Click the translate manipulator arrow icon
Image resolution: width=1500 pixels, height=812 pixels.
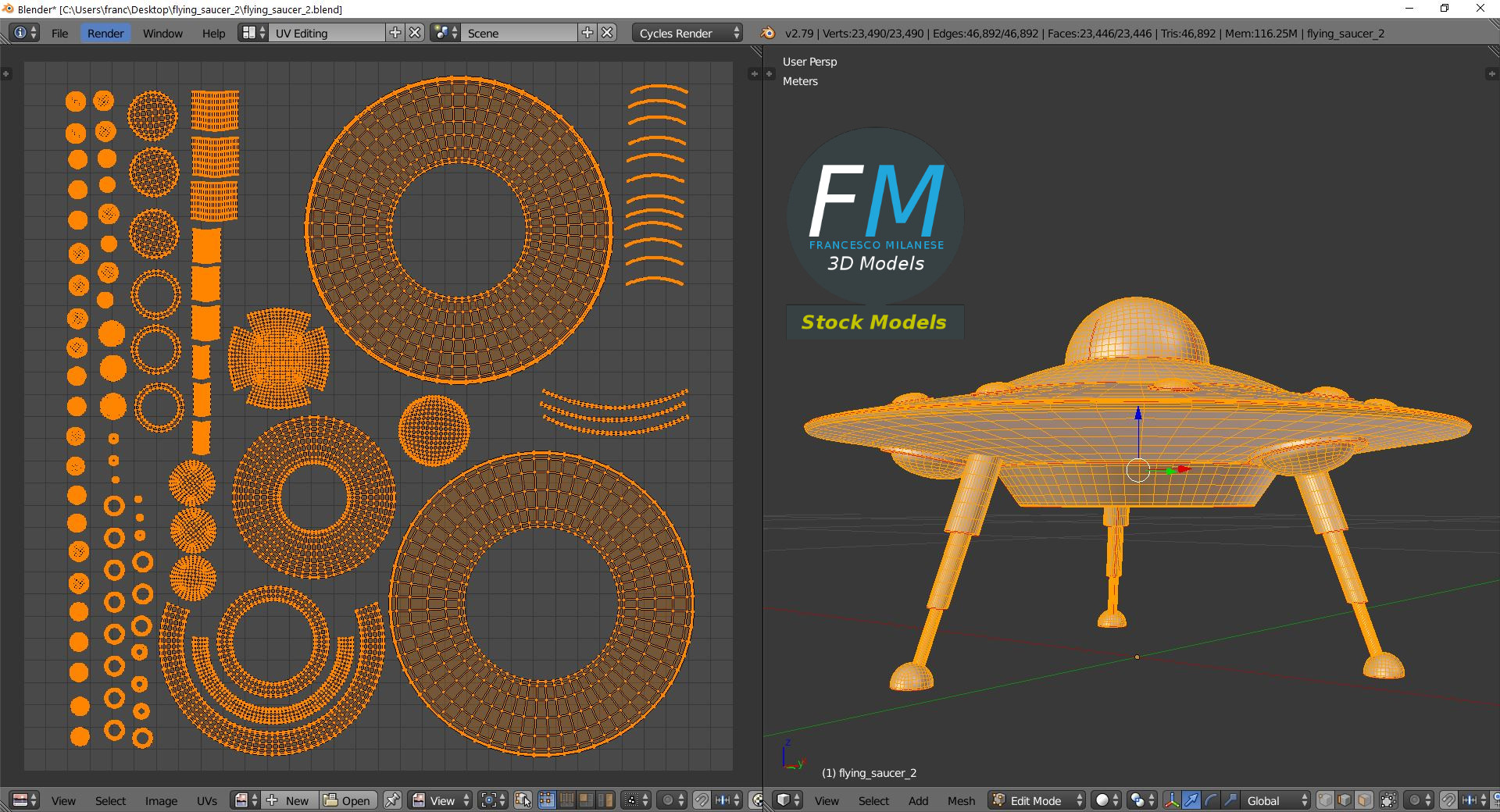[1191, 800]
